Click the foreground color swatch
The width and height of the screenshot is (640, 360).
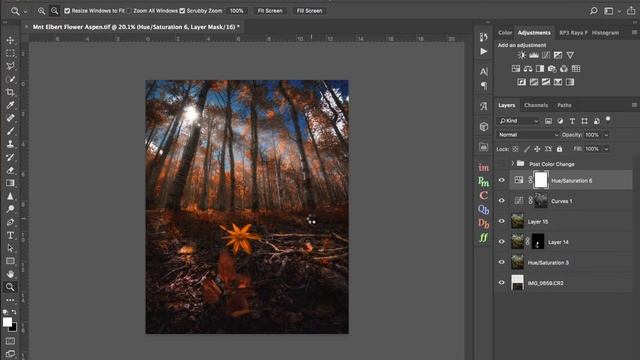click(7, 322)
